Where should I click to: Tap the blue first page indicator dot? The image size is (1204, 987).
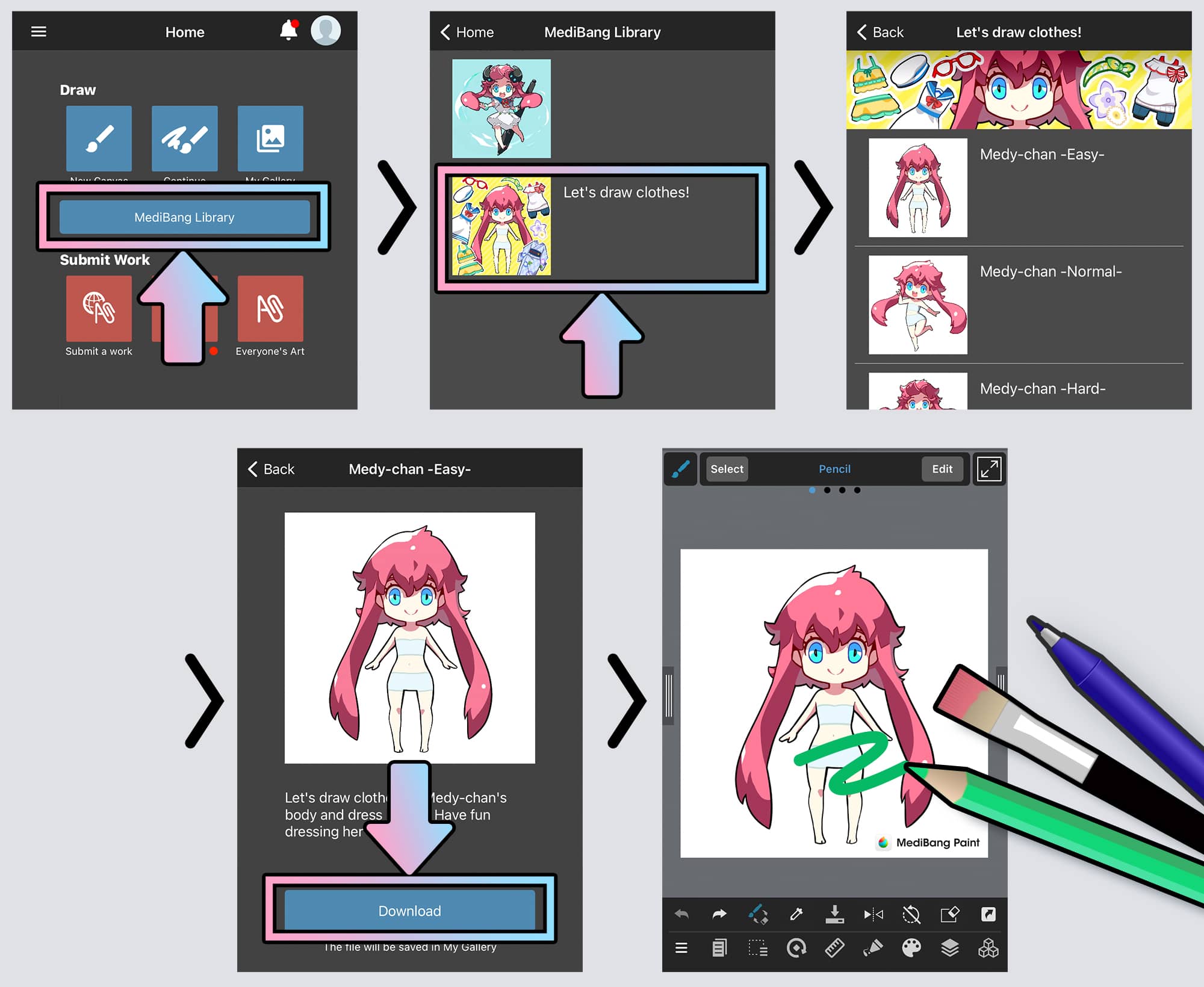[x=812, y=490]
